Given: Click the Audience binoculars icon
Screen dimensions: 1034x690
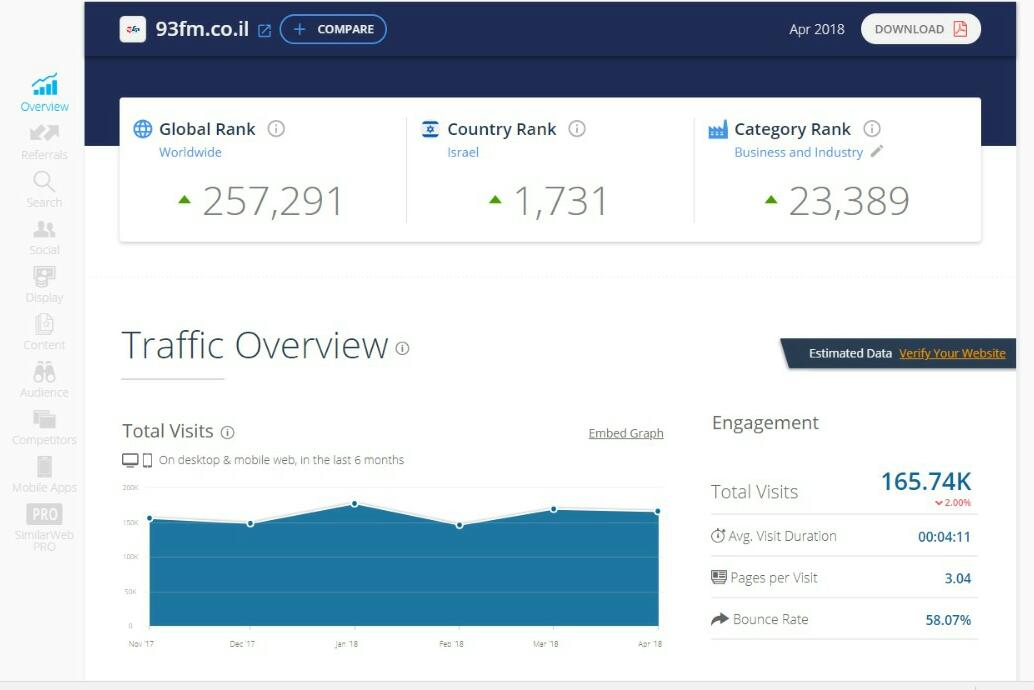Looking at the screenshot, I should click(44, 372).
